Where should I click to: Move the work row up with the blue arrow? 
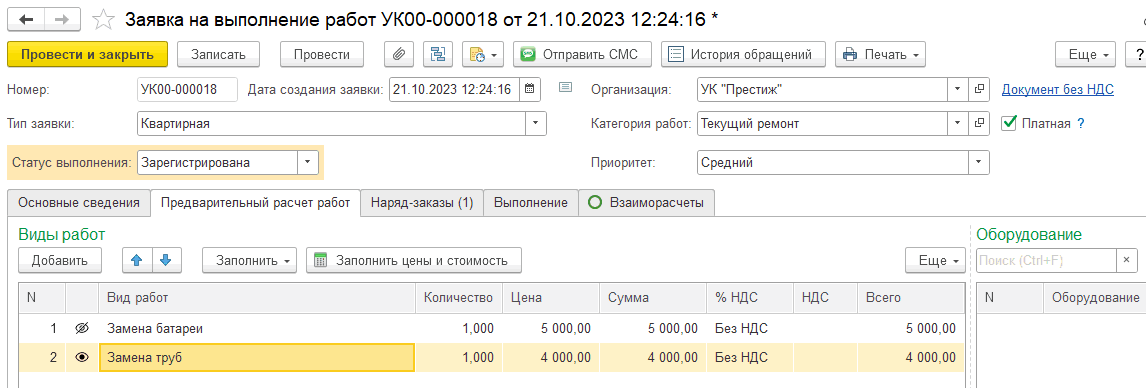pyautogui.click(x=136, y=260)
